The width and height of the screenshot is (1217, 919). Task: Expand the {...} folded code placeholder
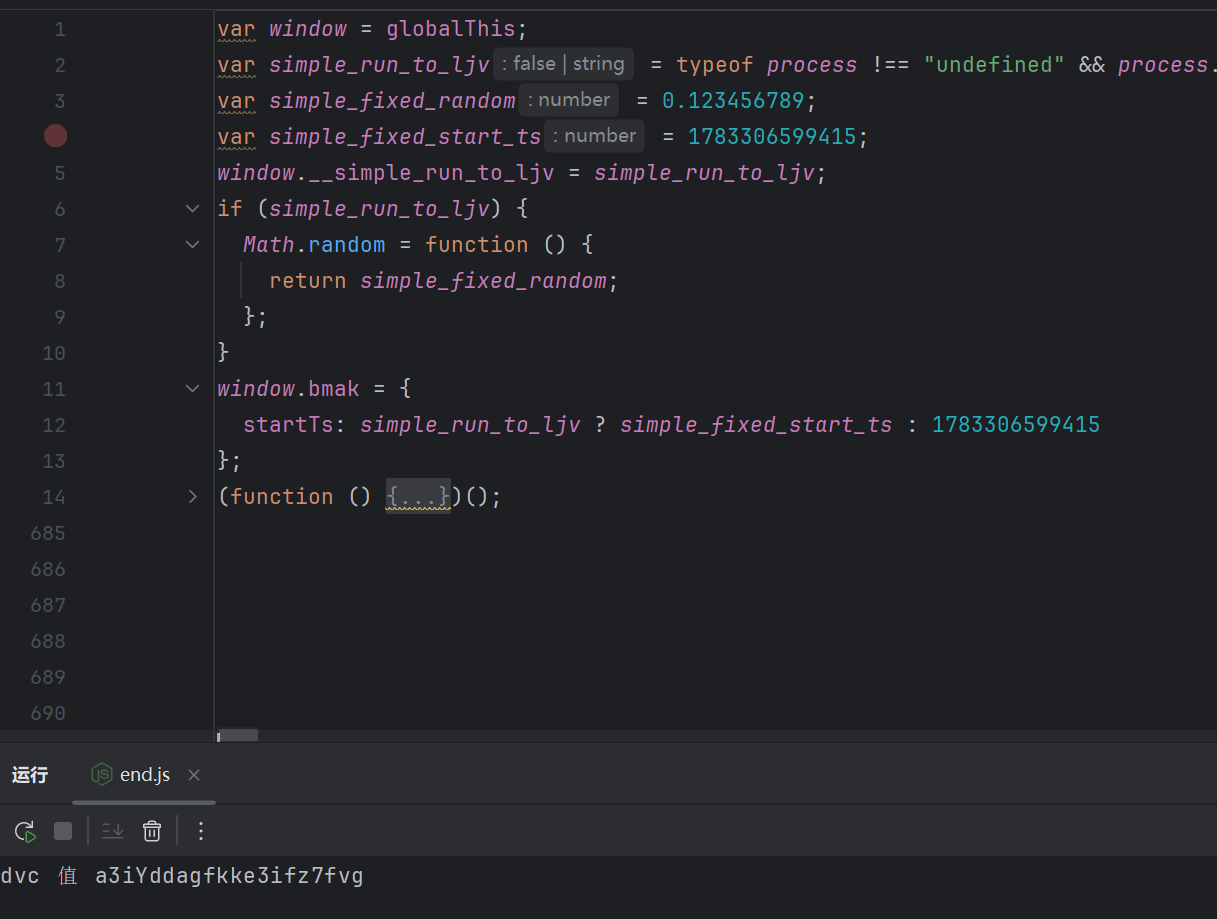419,496
